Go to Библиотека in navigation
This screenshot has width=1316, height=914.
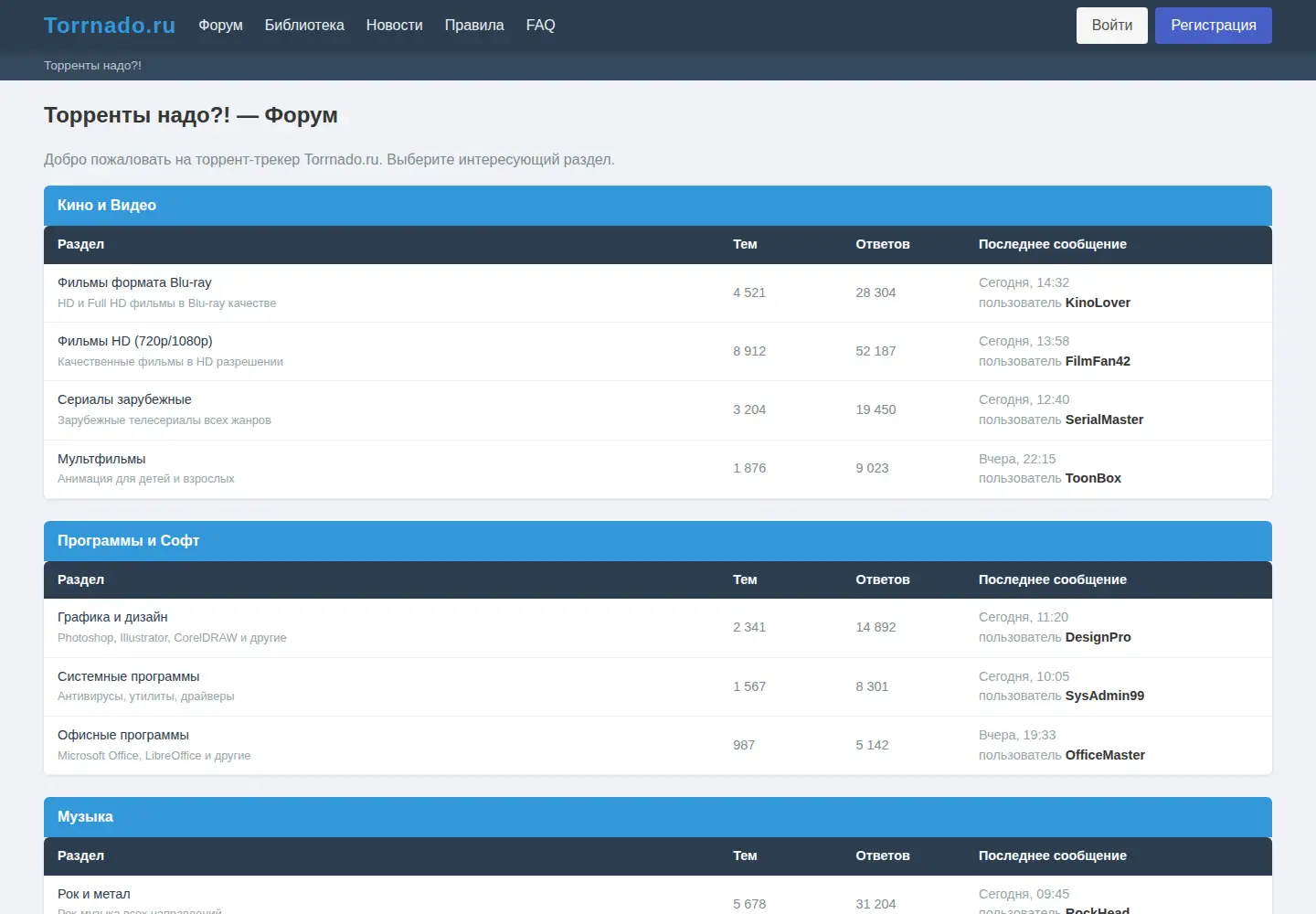pos(304,26)
